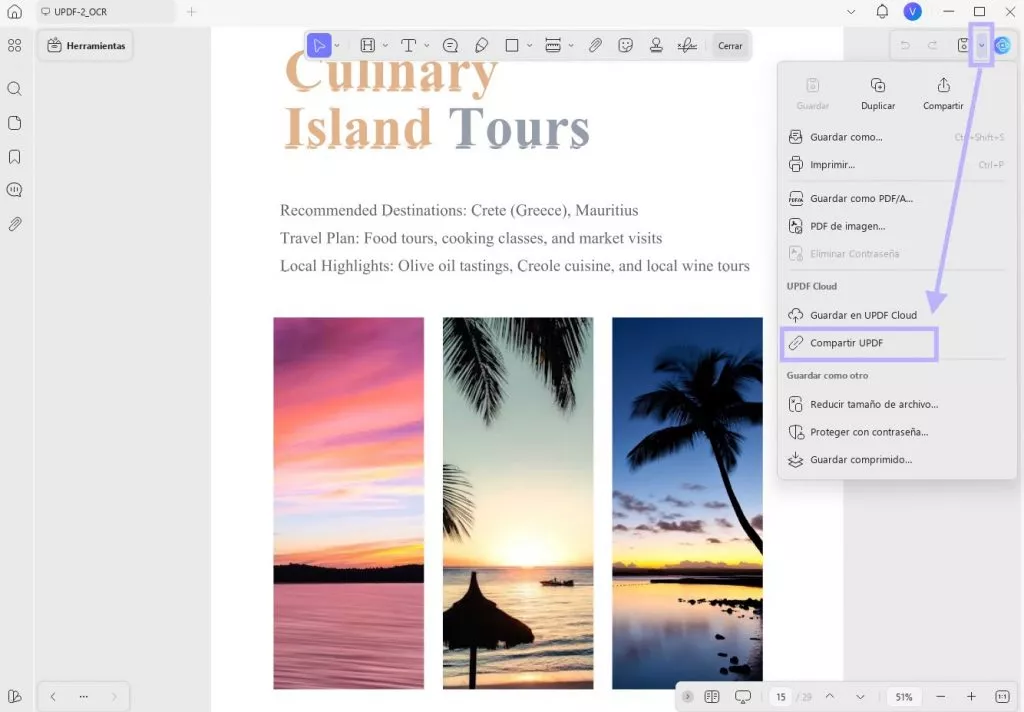The image size is (1024, 712).
Task: Select the rectangle shape tool
Action: [512, 46]
